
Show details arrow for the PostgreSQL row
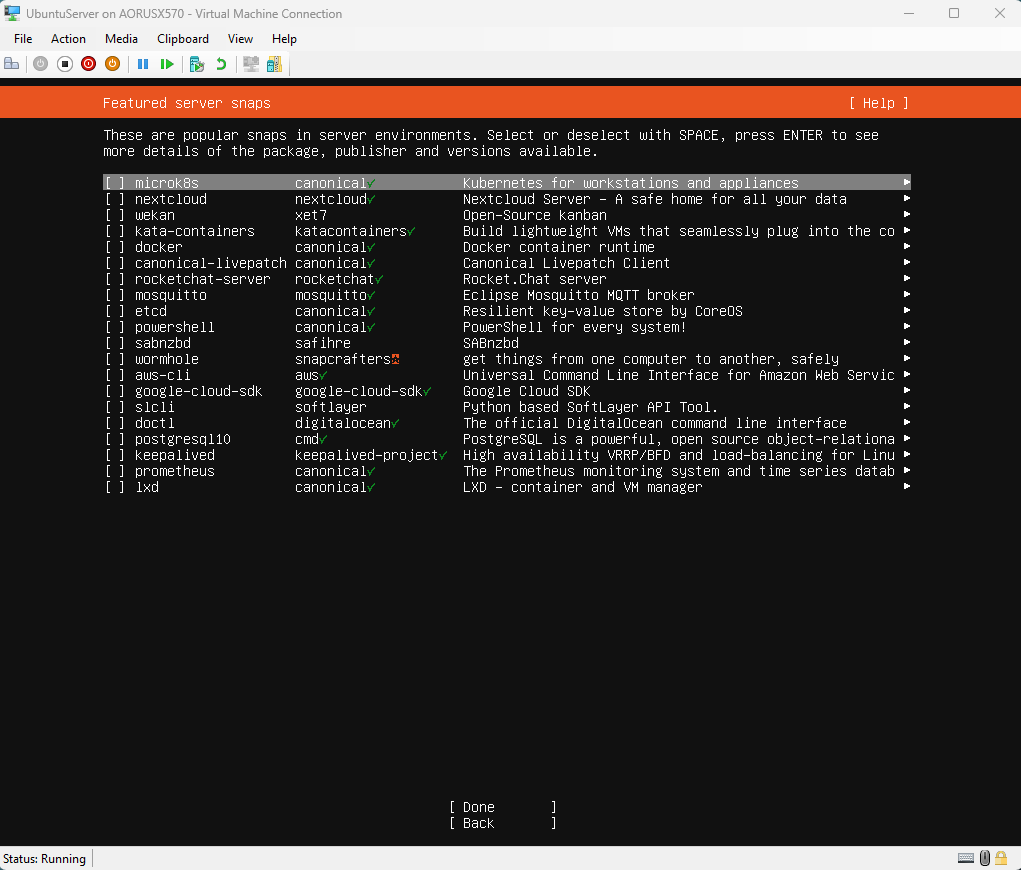pyautogui.click(x=906, y=439)
